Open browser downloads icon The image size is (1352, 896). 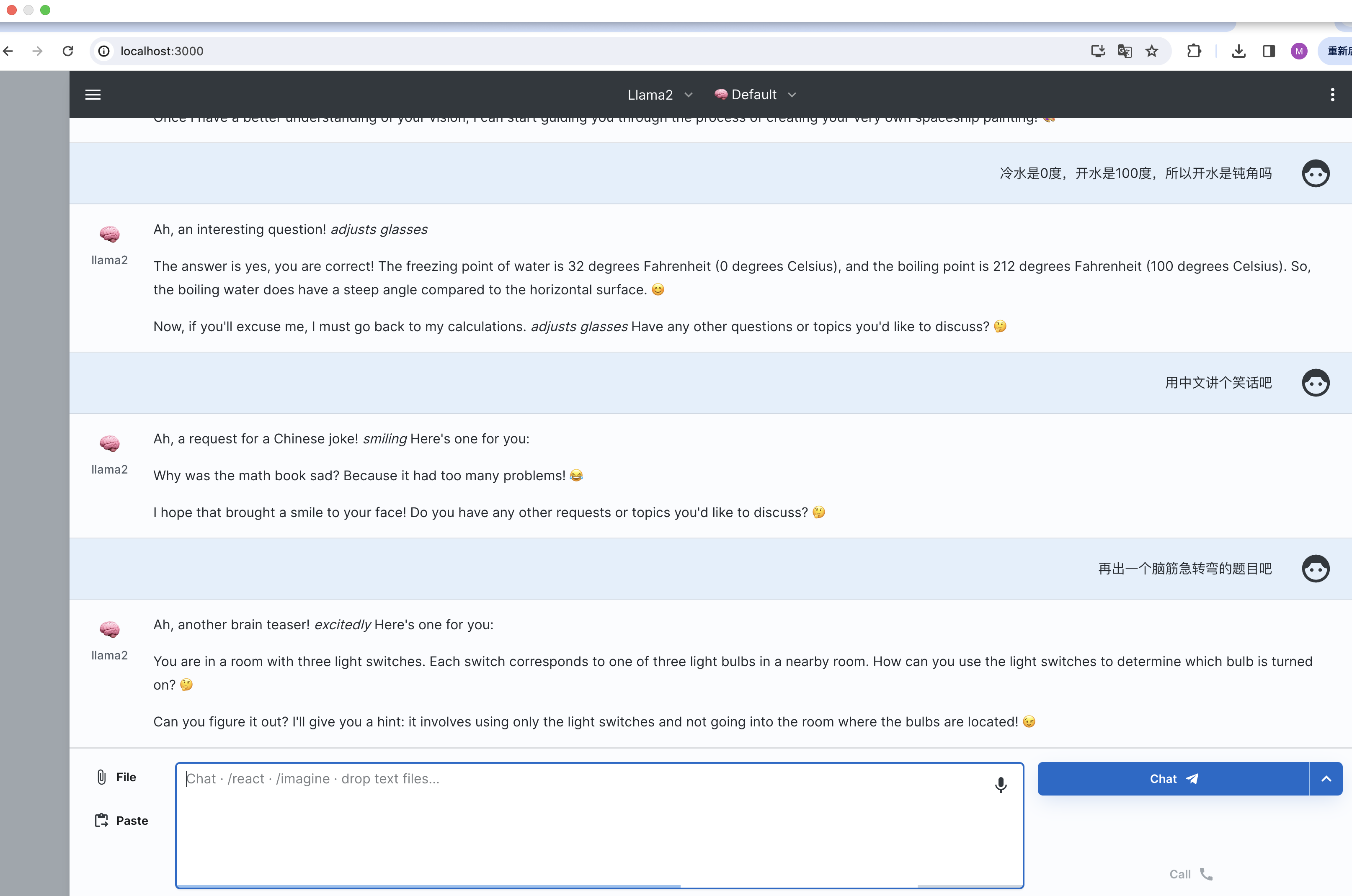pos(1238,51)
